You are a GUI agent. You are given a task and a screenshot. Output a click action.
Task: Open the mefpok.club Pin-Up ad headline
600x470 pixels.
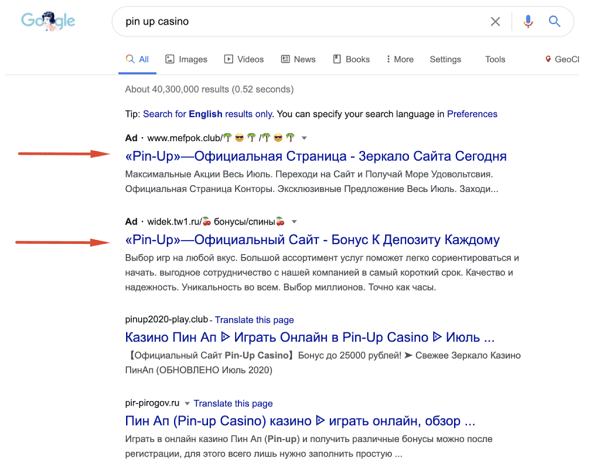pos(316,156)
